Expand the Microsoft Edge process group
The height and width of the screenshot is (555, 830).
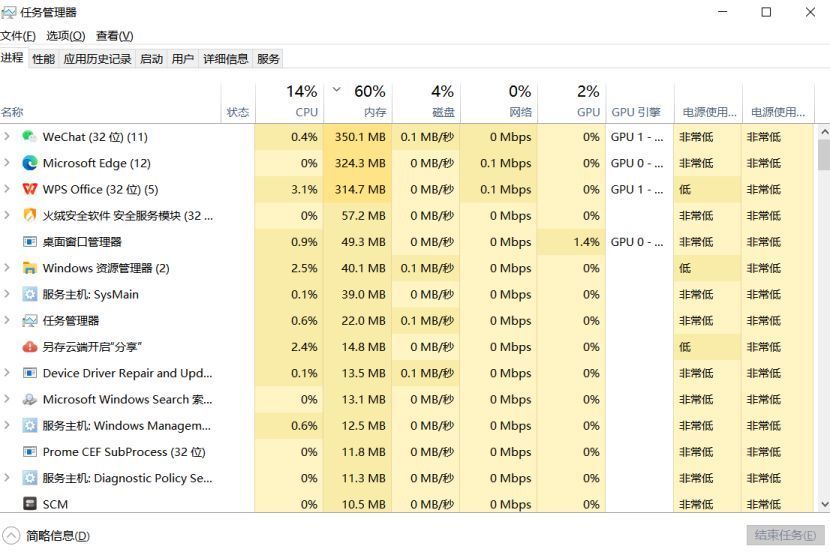(7, 163)
